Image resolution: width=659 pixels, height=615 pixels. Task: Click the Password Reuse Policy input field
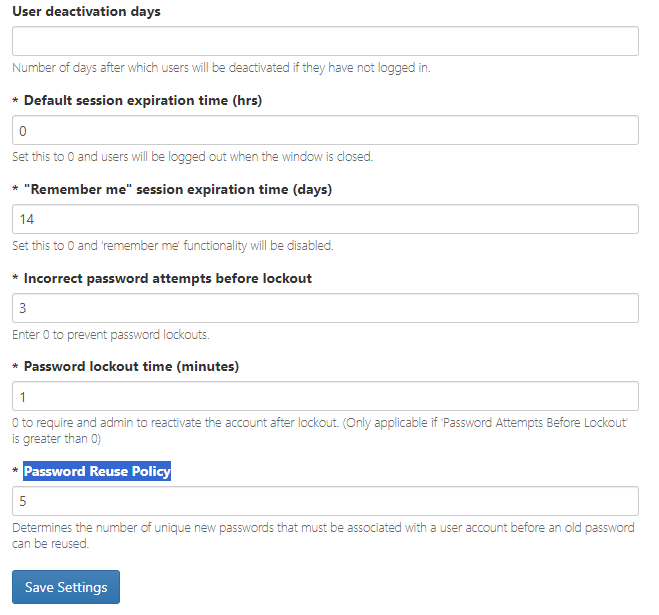(x=325, y=501)
